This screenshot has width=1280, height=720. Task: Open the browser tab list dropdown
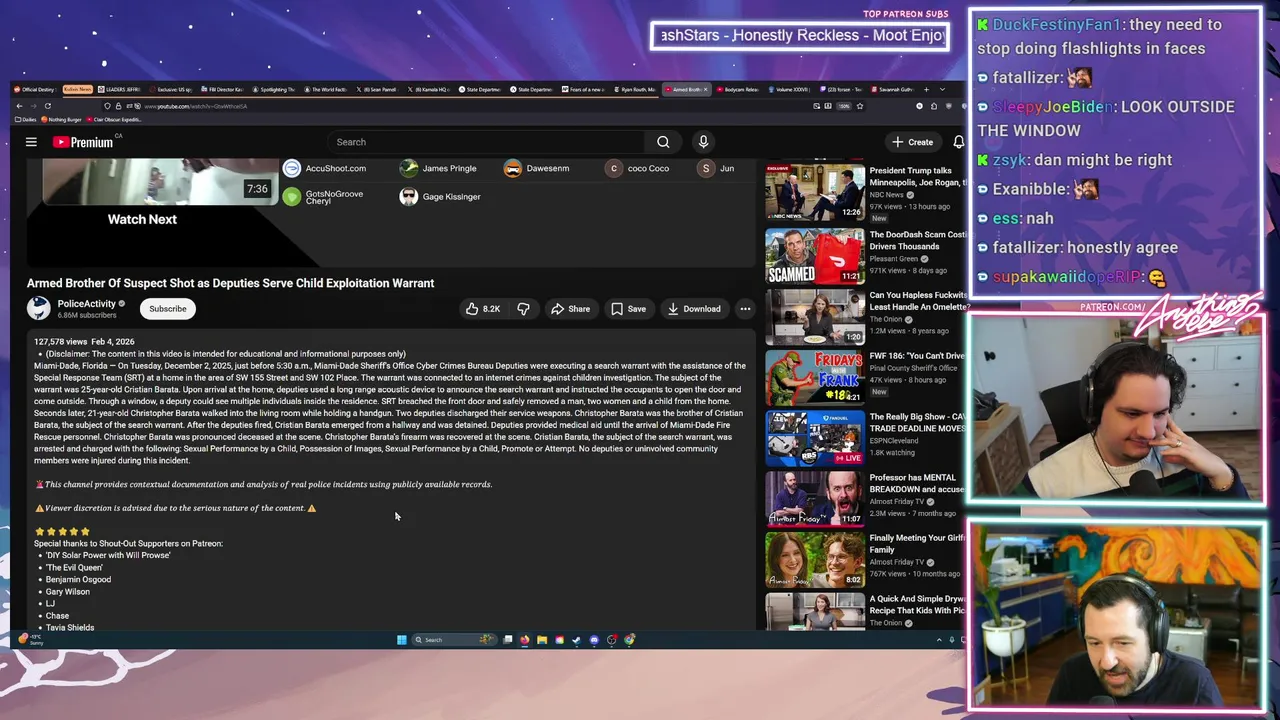[943, 90]
